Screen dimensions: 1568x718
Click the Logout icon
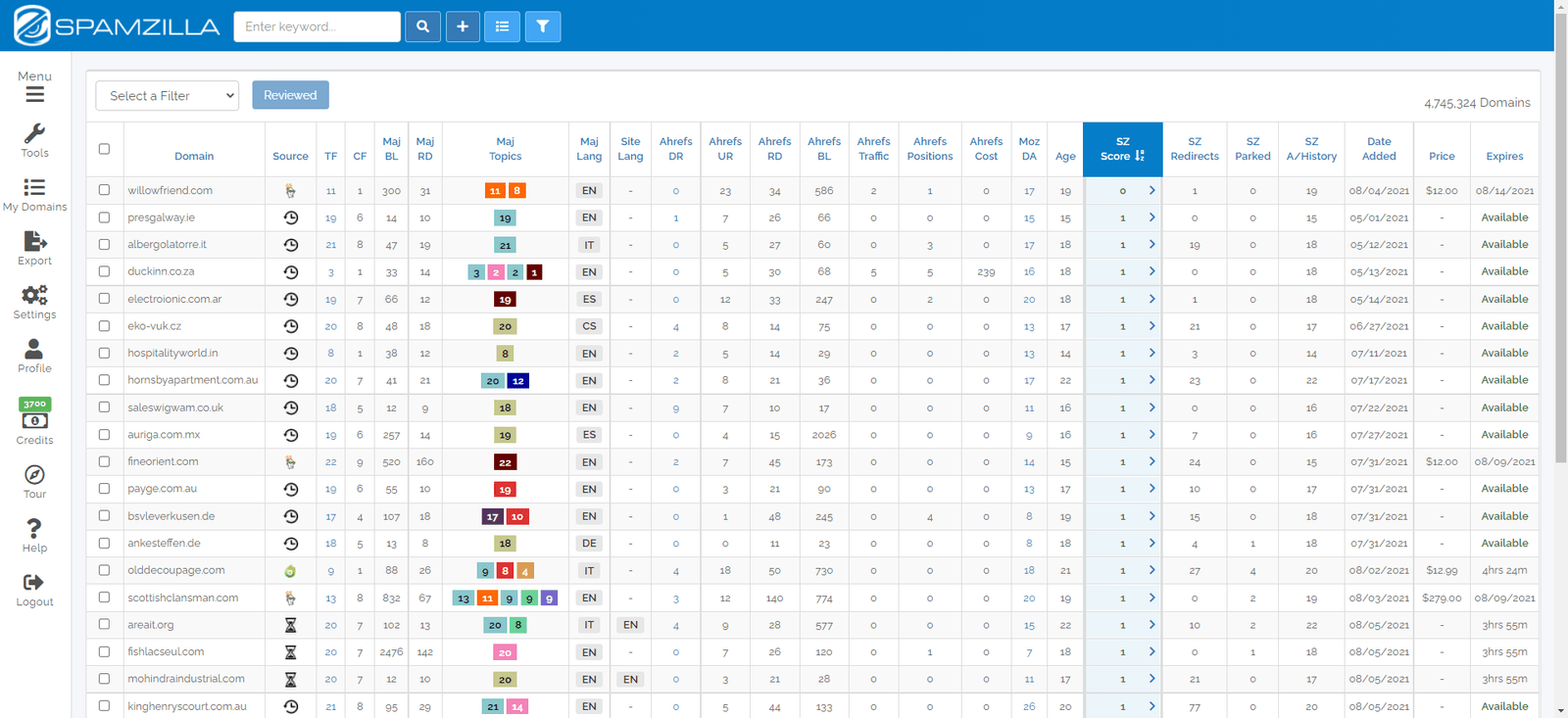34,582
